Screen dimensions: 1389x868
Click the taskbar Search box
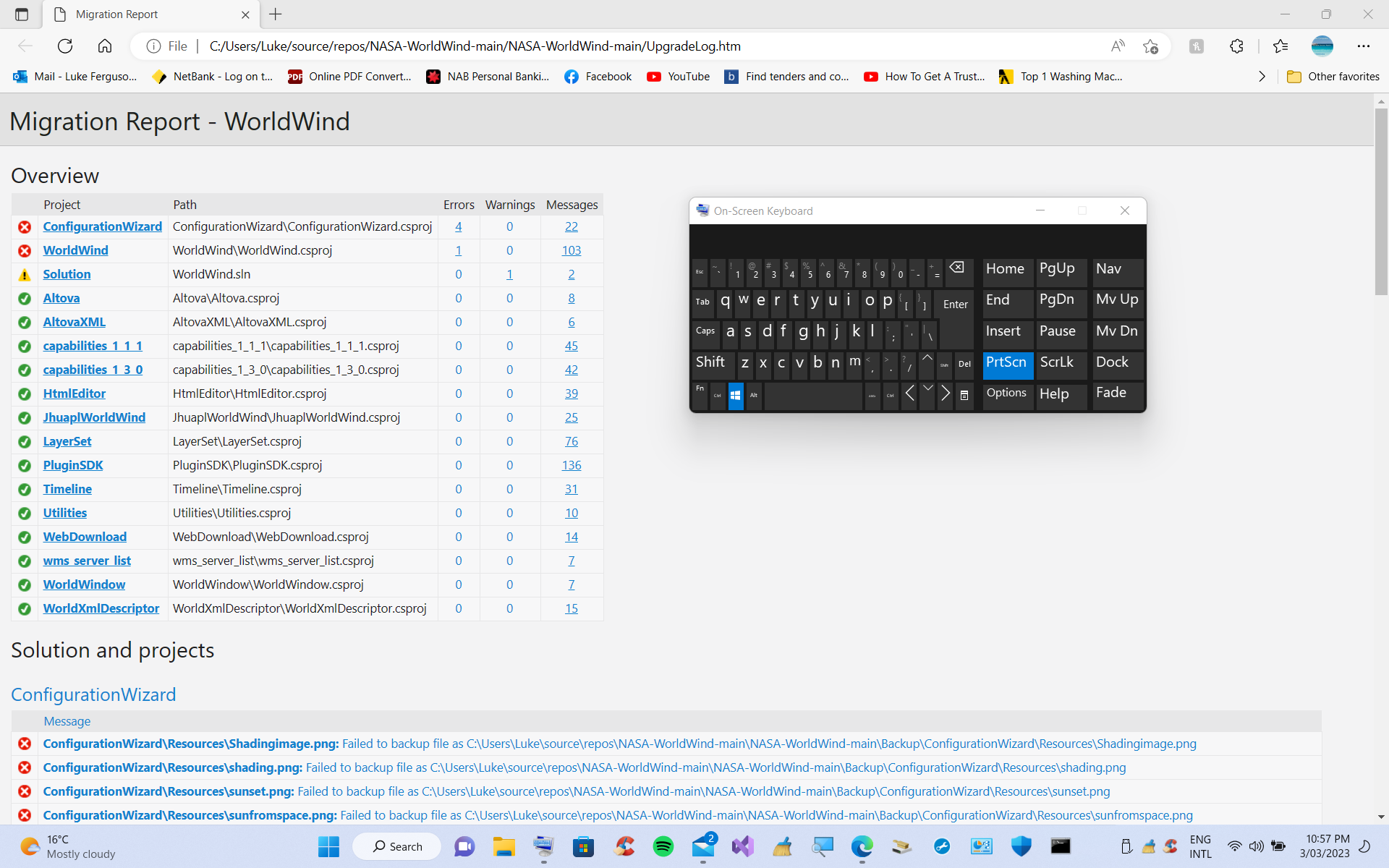(396, 846)
